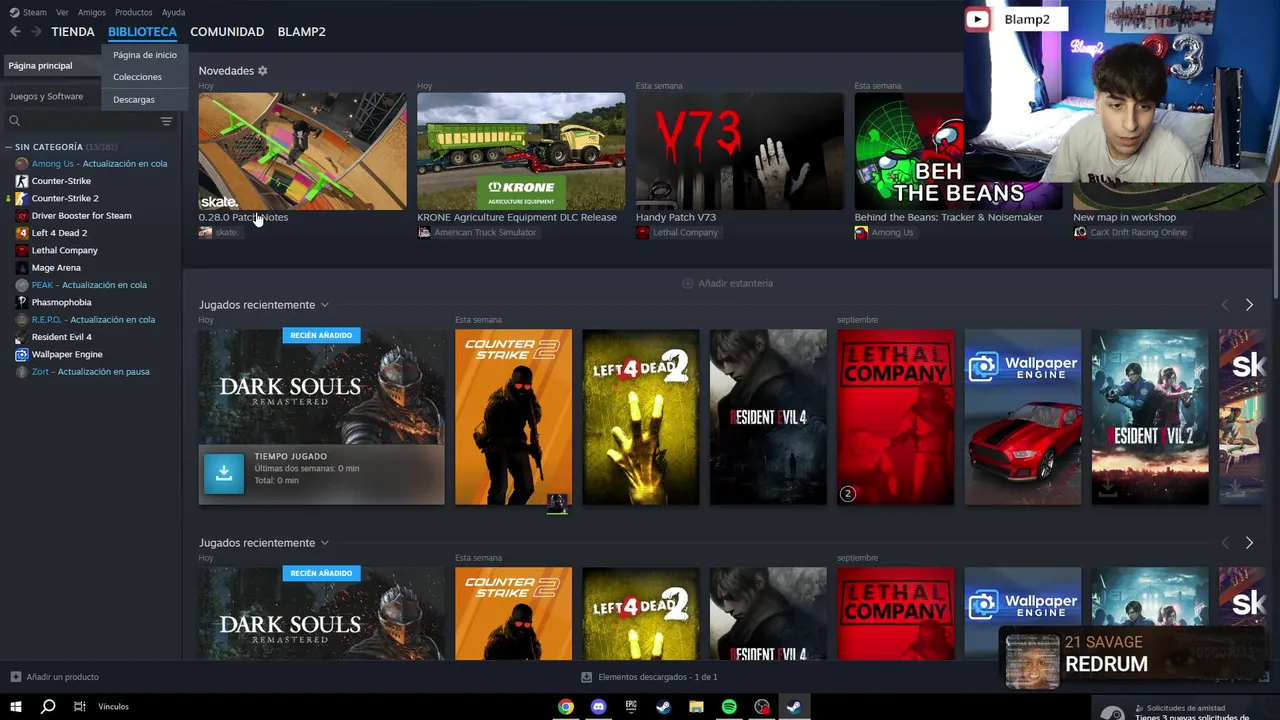The width and height of the screenshot is (1280, 720).
Task: Open the Novedades settings gear
Action: [x=263, y=71]
